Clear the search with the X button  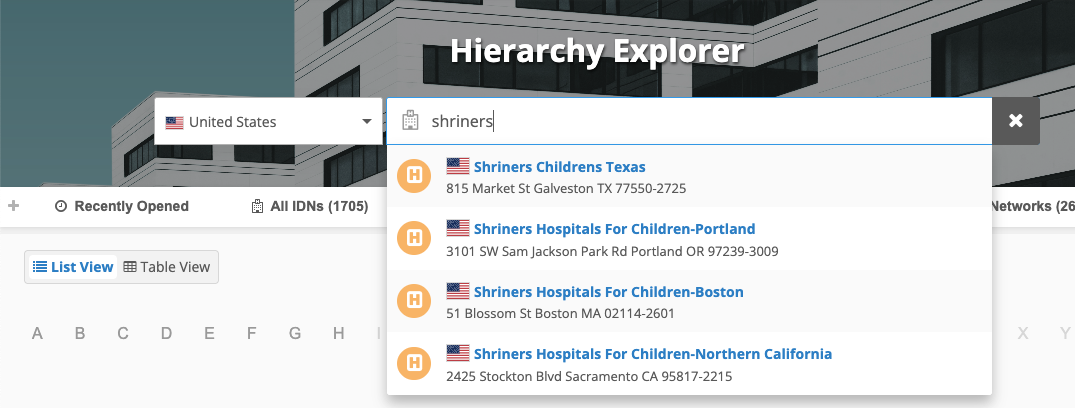tap(1015, 121)
